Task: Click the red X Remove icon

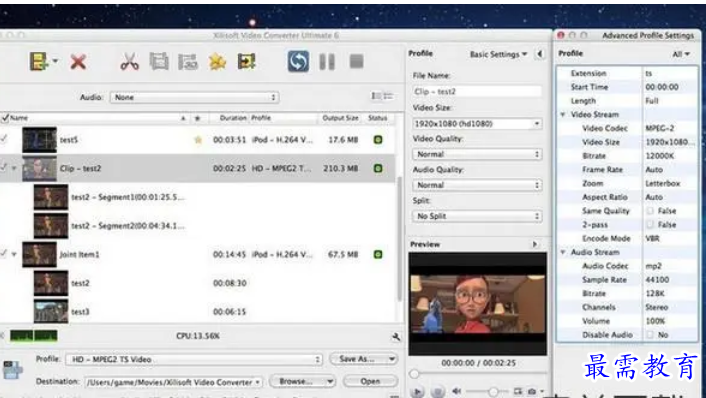Action: tap(78, 62)
